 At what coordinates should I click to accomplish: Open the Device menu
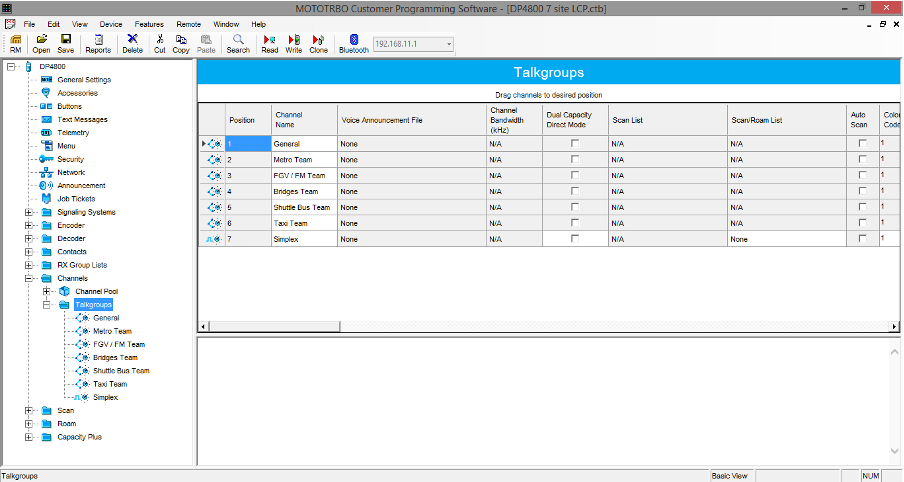click(111, 23)
